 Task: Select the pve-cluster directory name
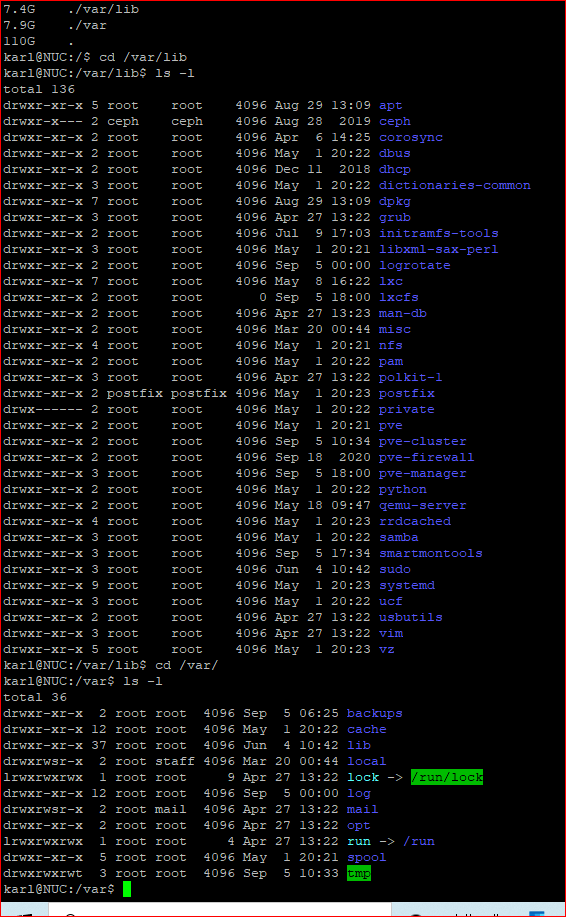pos(423,441)
